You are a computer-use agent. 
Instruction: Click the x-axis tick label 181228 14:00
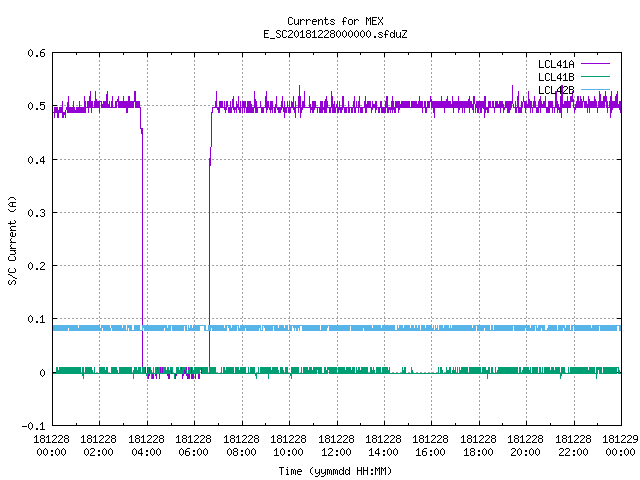(x=383, y=446)
